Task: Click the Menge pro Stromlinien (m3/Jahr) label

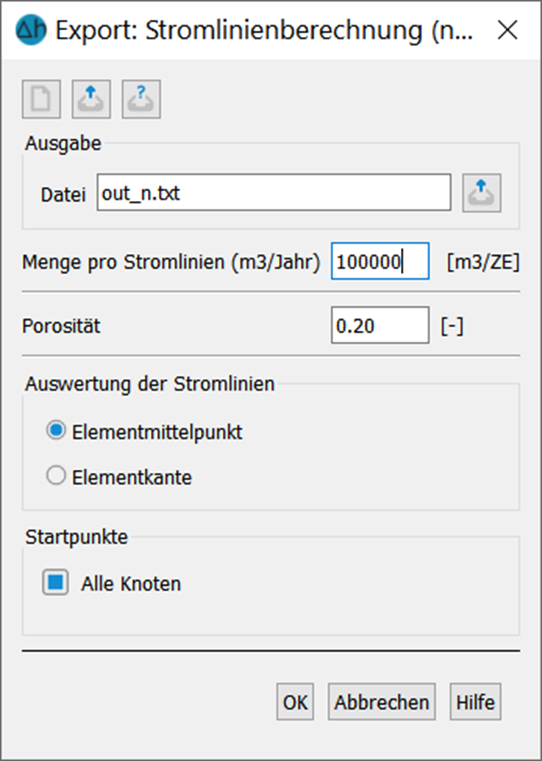Action: (171, 263)
